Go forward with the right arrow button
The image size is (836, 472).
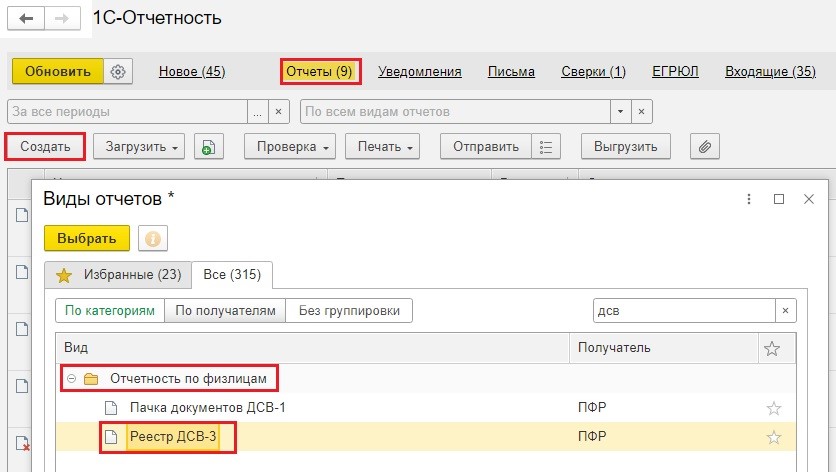[x=62, y=19]
